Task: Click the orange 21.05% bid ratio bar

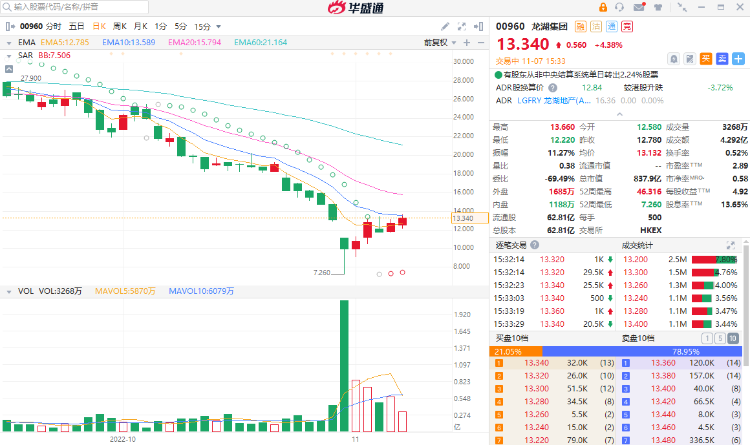Action: [516, 352]
